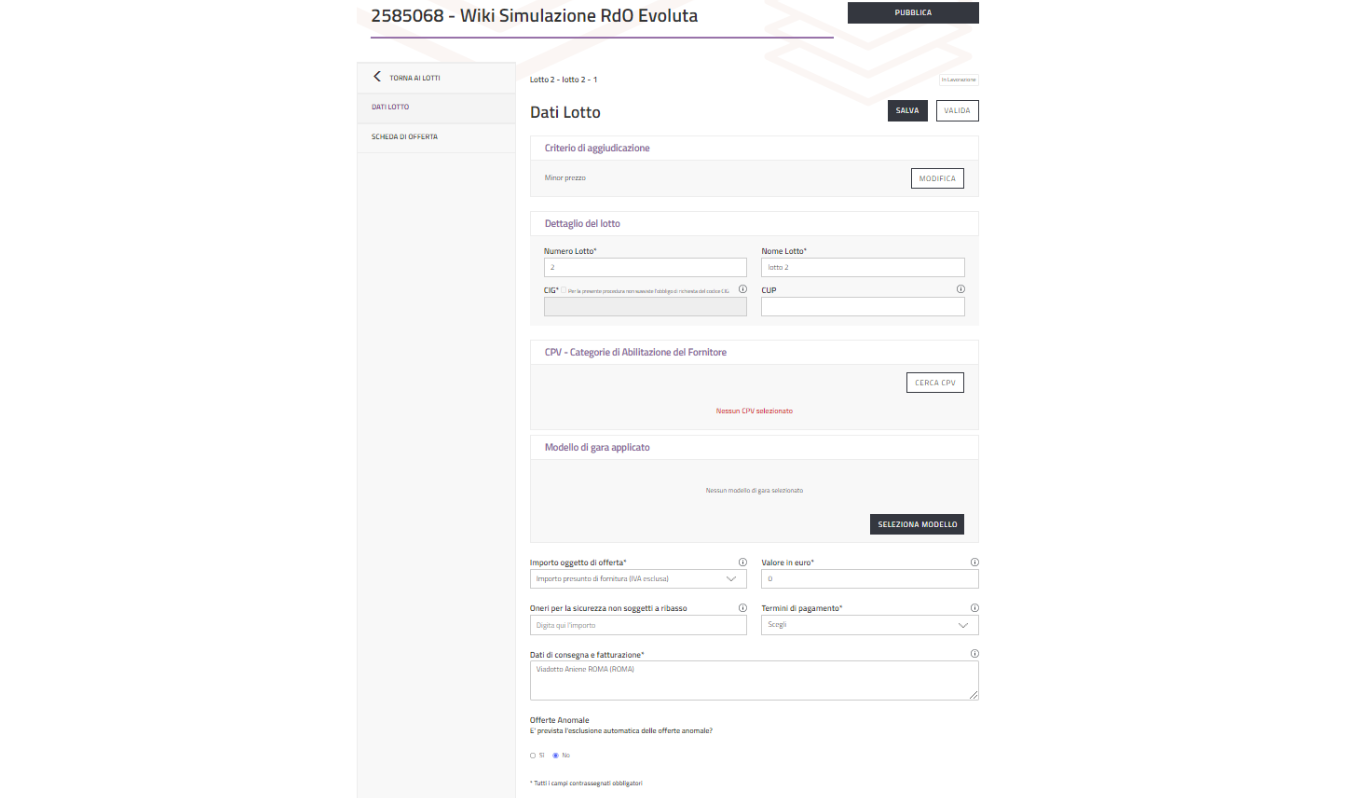Viewport: 1347px width, 798px height.
Task: Click the Termini di pagamento info icon
Action: (974, 608)
